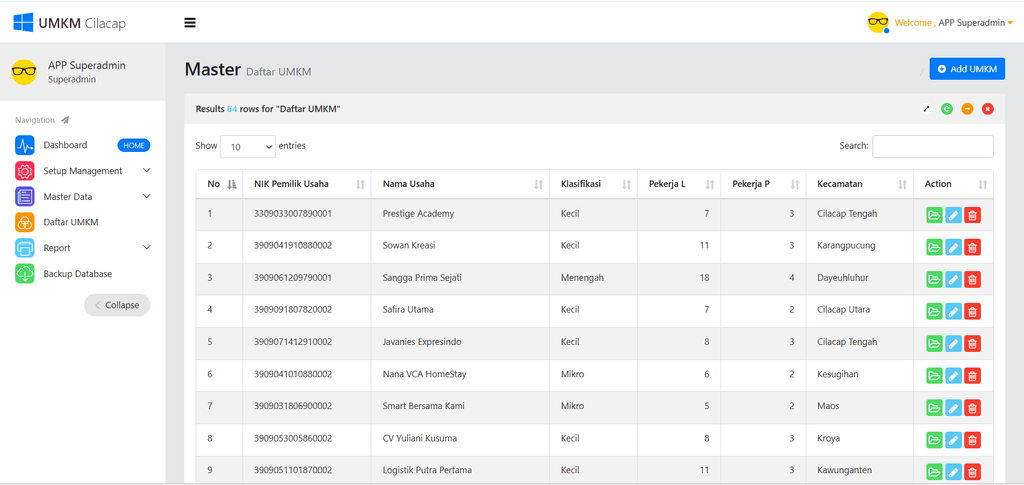Click the Master Data list icon

click(25, 196)
